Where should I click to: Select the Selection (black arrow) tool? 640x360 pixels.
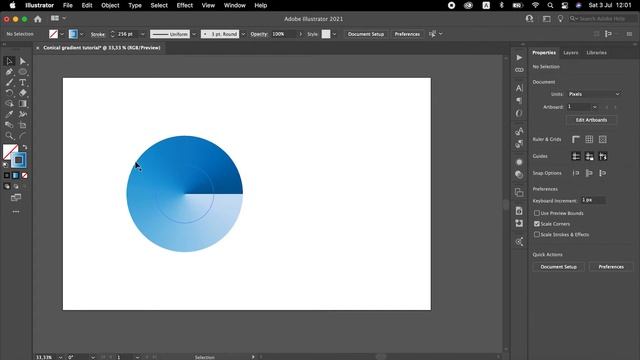(x=9, y=61)
